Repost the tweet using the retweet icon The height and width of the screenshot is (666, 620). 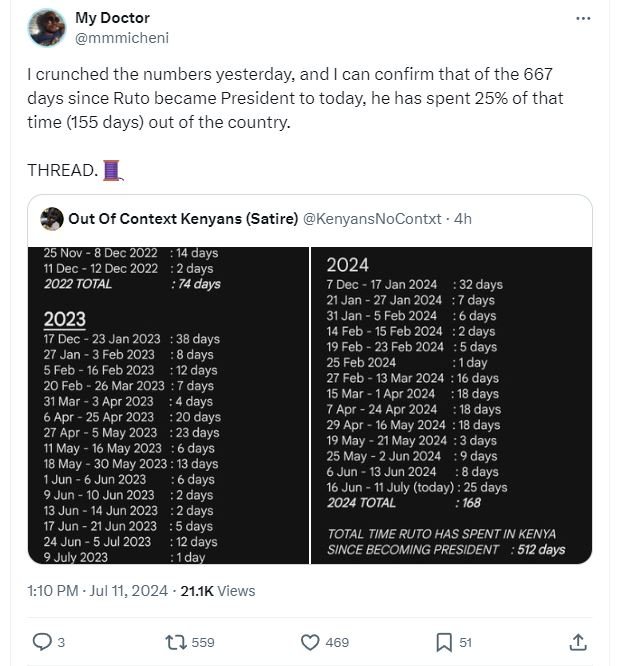[x=175, y=642]
